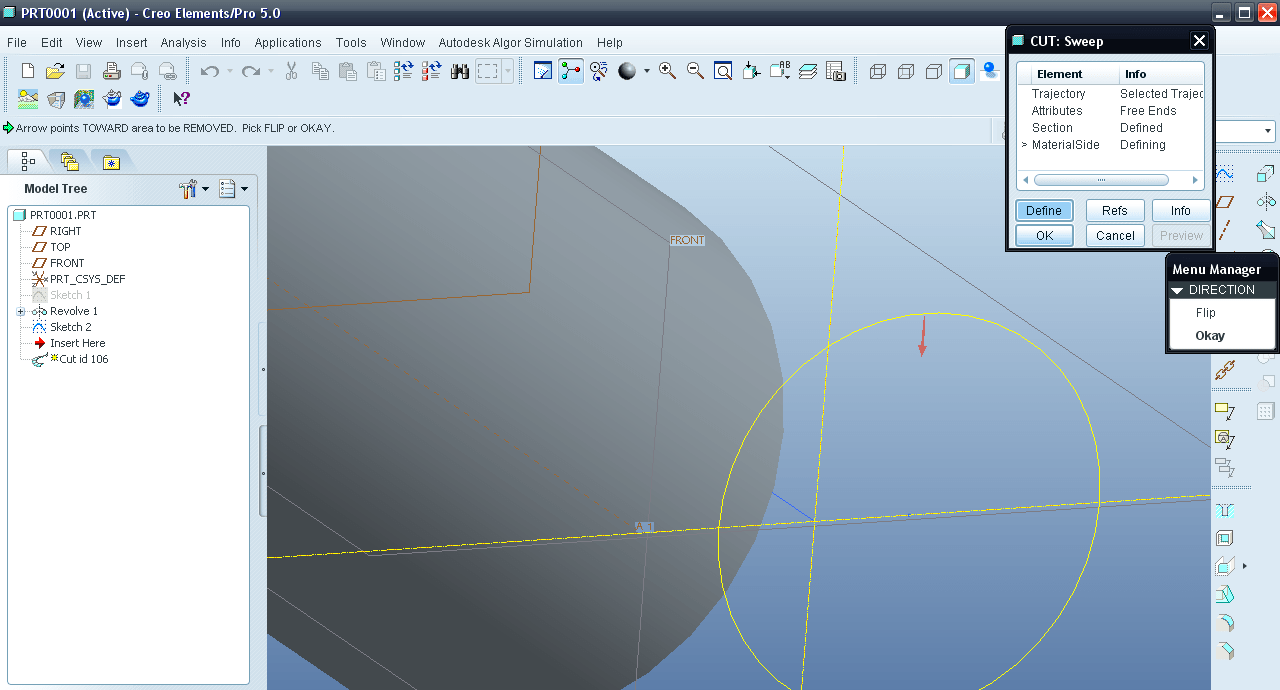Toggle enhanced realism icon
Image resolution: width=1280 pixels, height=690 pixels.
click(x=990, y=71)
